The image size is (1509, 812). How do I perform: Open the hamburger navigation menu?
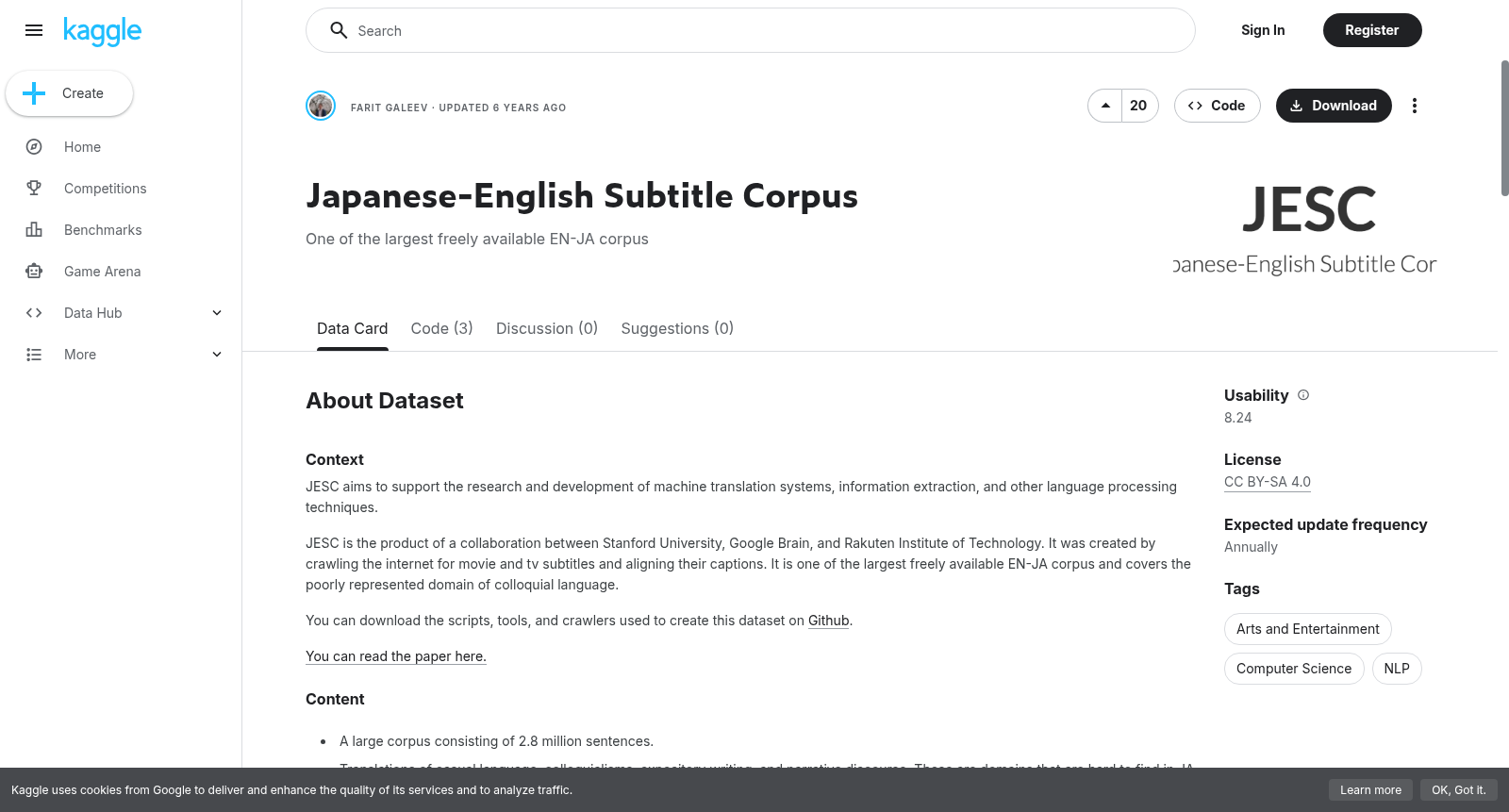click(x=34, y=30)
